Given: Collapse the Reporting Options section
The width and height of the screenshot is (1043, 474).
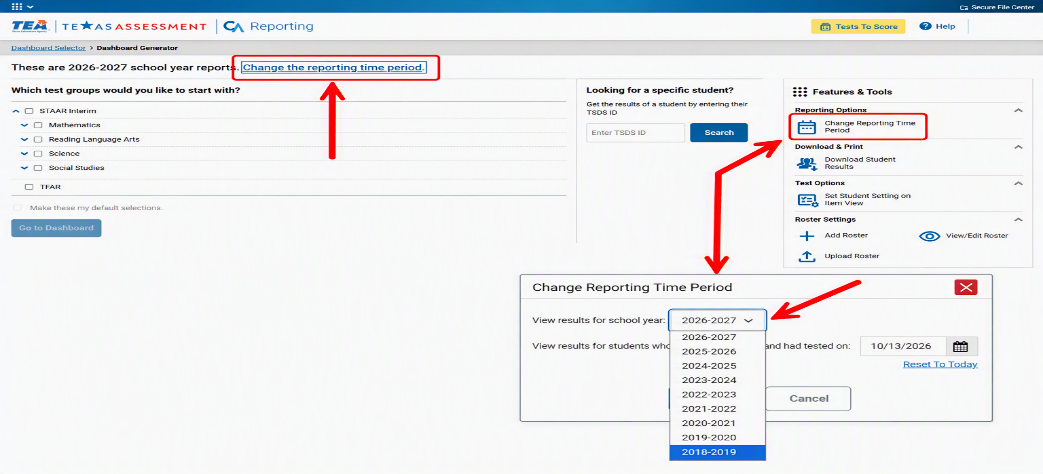Looking at the screenshot, I should (x=1017, y=110).
